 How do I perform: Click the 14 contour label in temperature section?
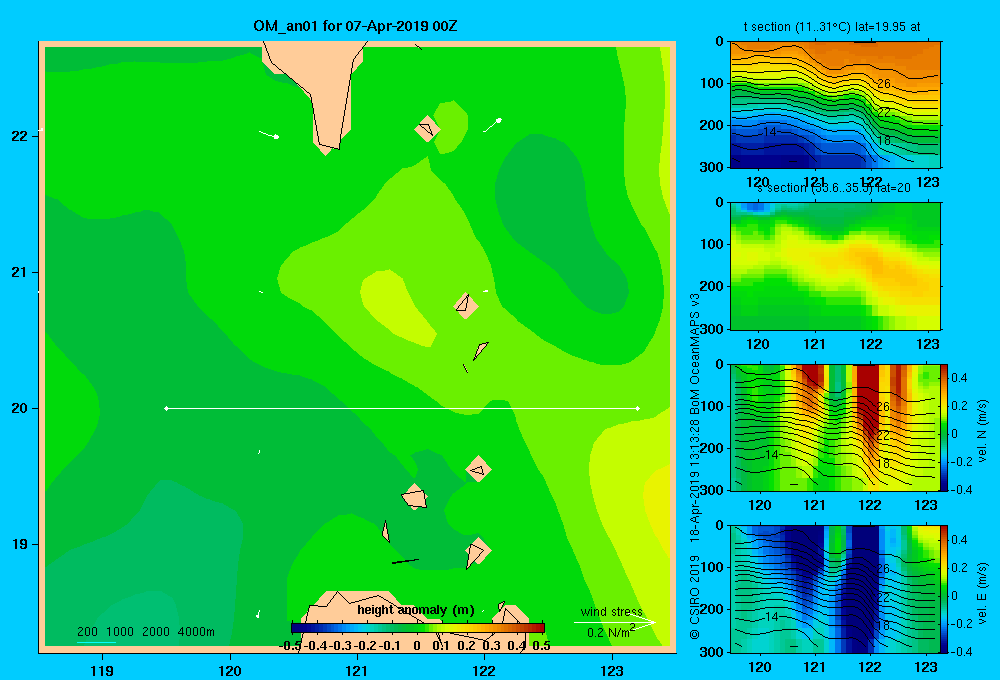[770, 131]
